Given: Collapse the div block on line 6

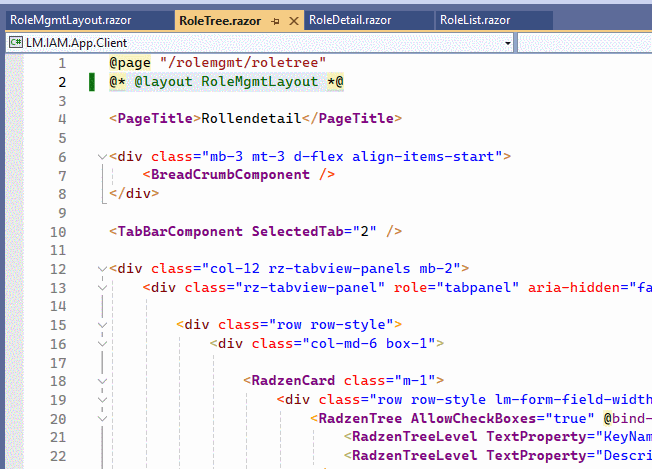Looking at the screenshot, I should click(x=102, y=157).
